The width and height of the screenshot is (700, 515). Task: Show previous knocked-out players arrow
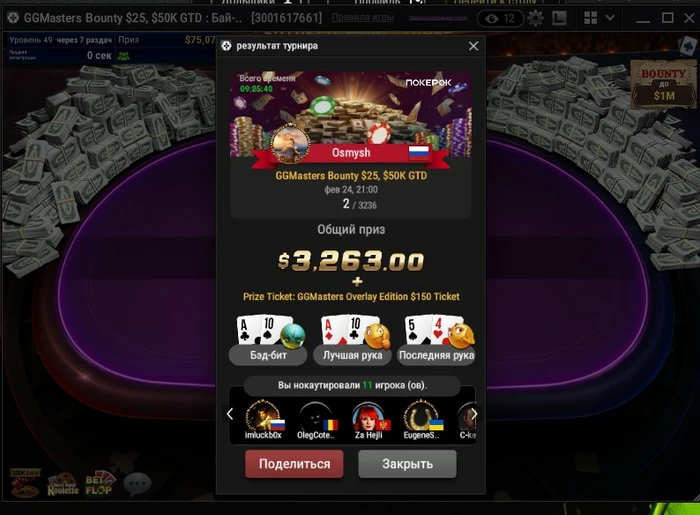tap(229, 414)
